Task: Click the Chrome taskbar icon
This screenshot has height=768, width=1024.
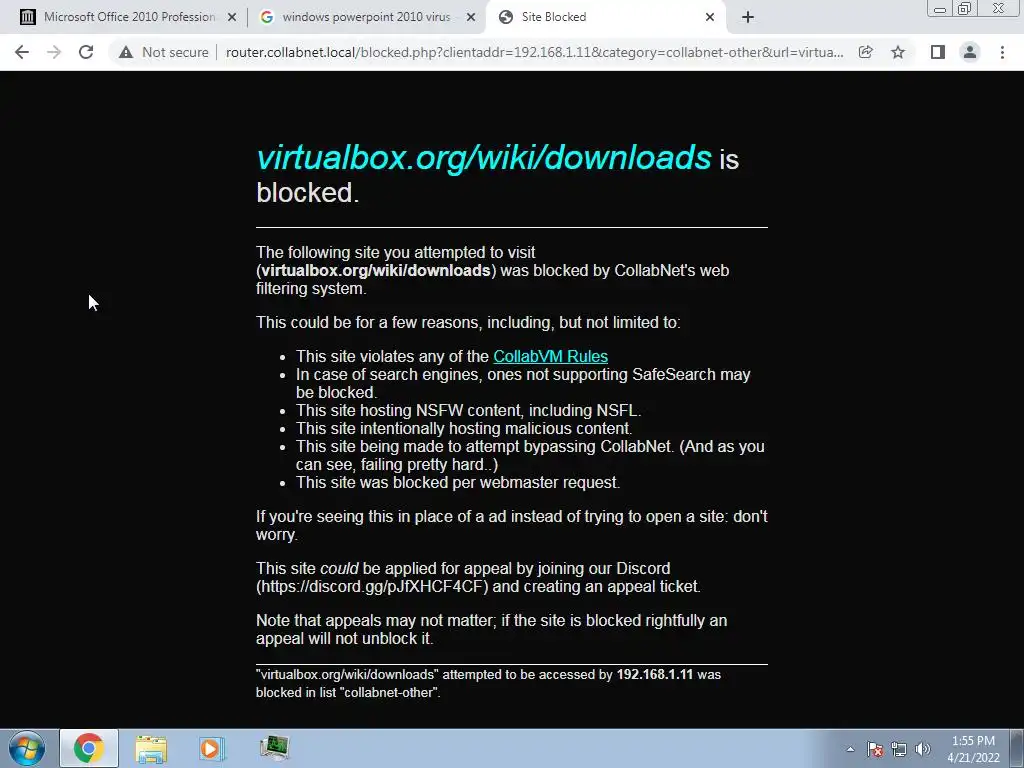Action: [x=89, y=748]
